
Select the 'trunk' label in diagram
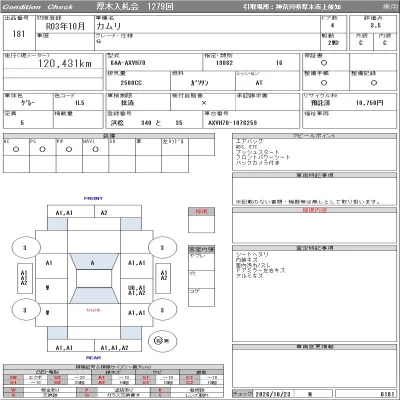pyautogui.click(x=93, y=310)
